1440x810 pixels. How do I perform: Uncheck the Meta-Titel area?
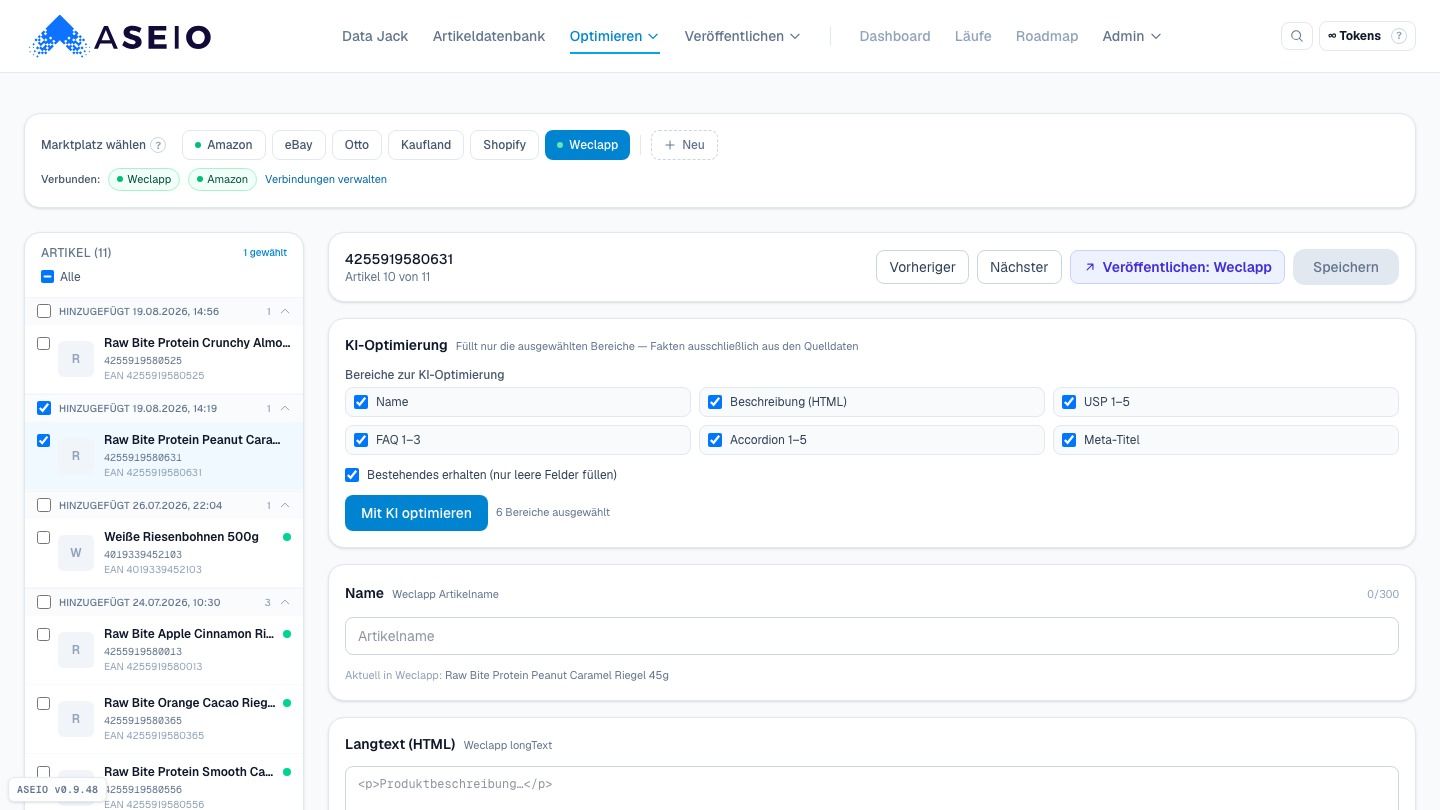point(1069,440)
